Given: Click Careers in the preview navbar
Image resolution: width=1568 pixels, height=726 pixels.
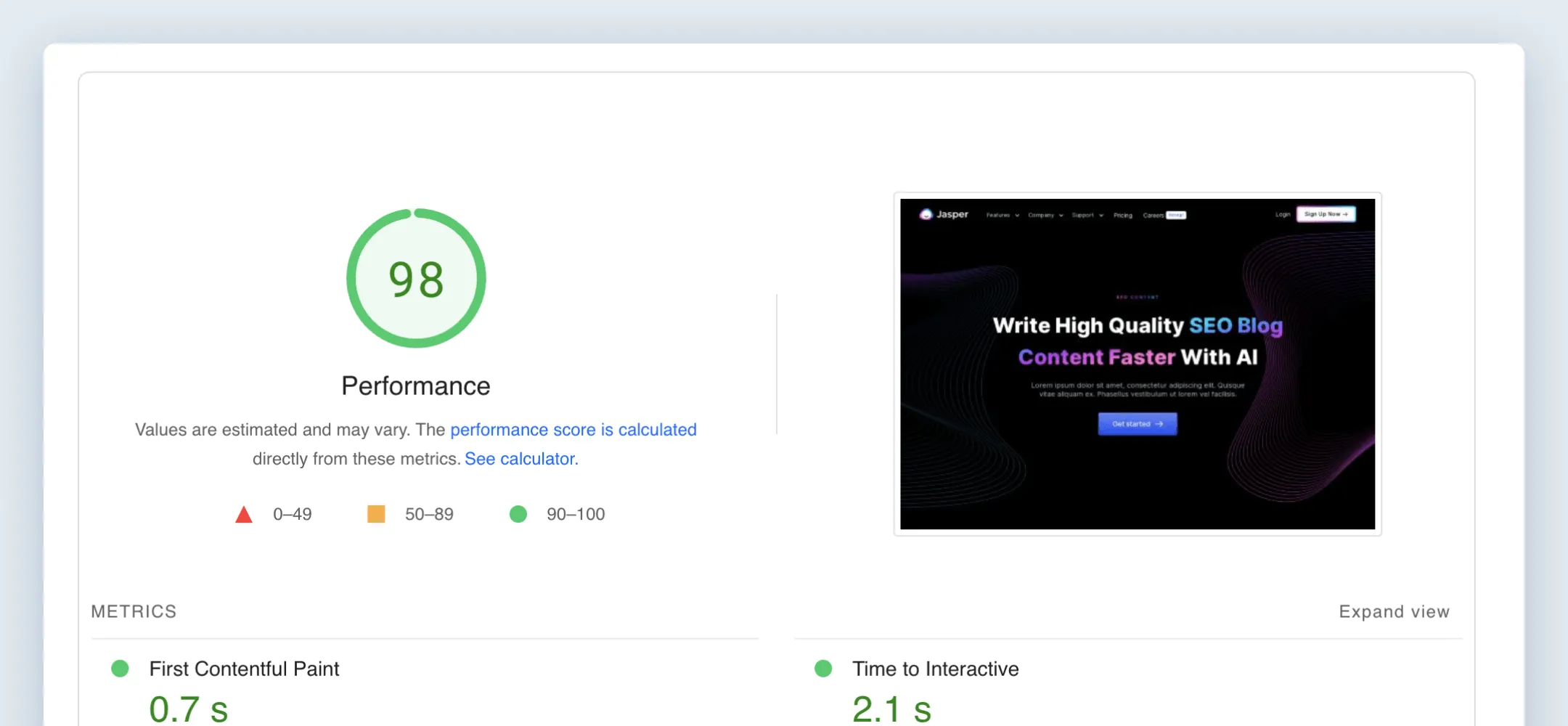Looking at the screenshot, I should click(x=1153, y=215).
